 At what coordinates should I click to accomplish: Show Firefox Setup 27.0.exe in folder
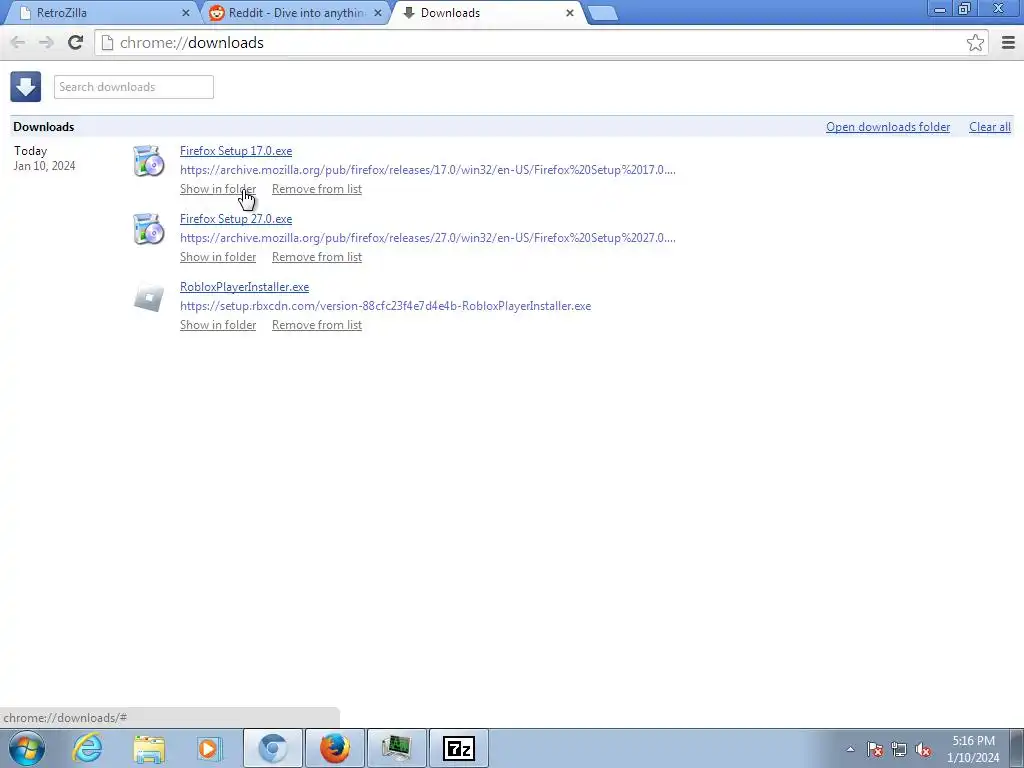tap(218, 257)
